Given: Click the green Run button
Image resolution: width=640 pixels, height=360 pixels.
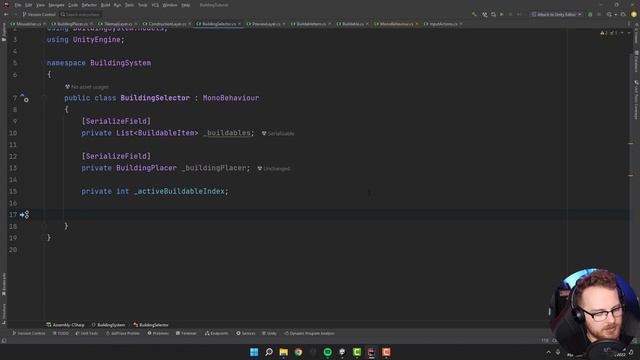Looking at the screenshot, I should pos(502,14).
